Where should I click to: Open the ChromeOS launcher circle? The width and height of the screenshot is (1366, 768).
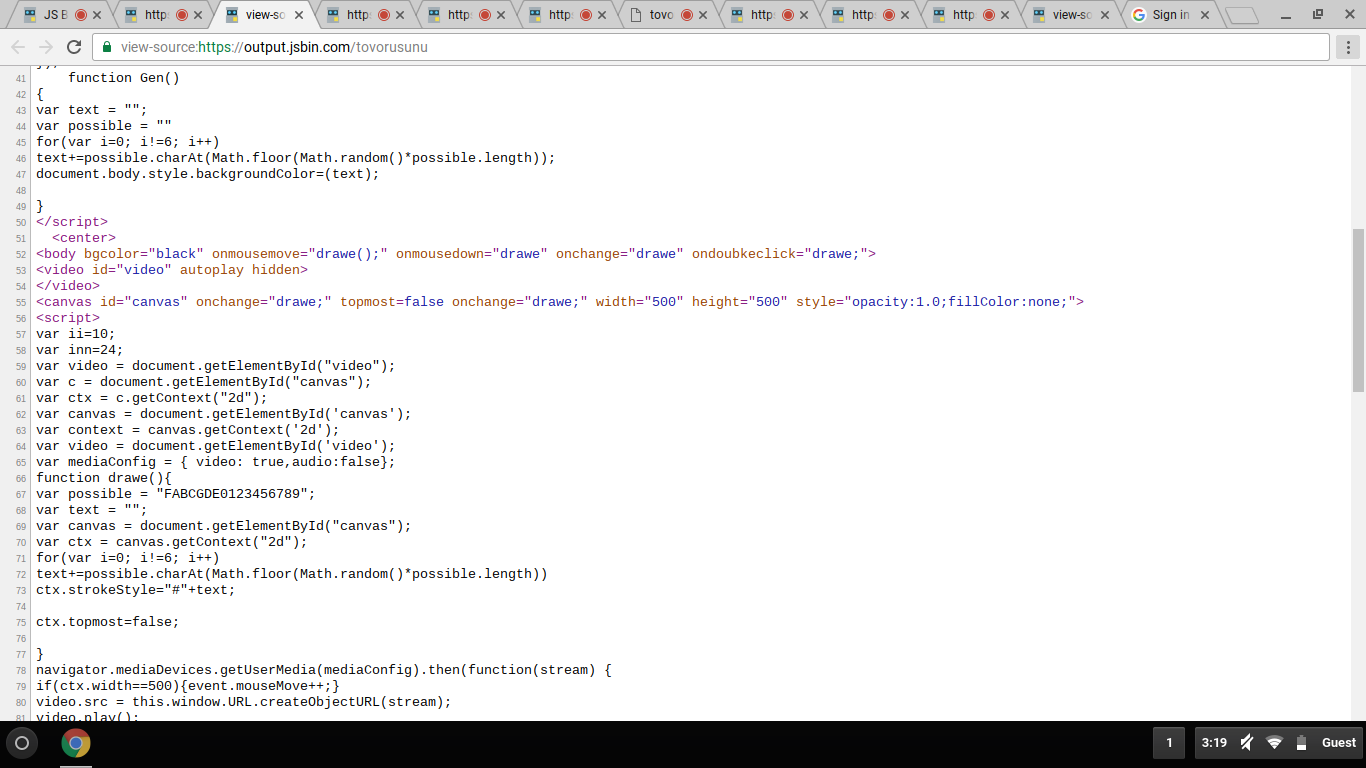(x=22, y=743)
